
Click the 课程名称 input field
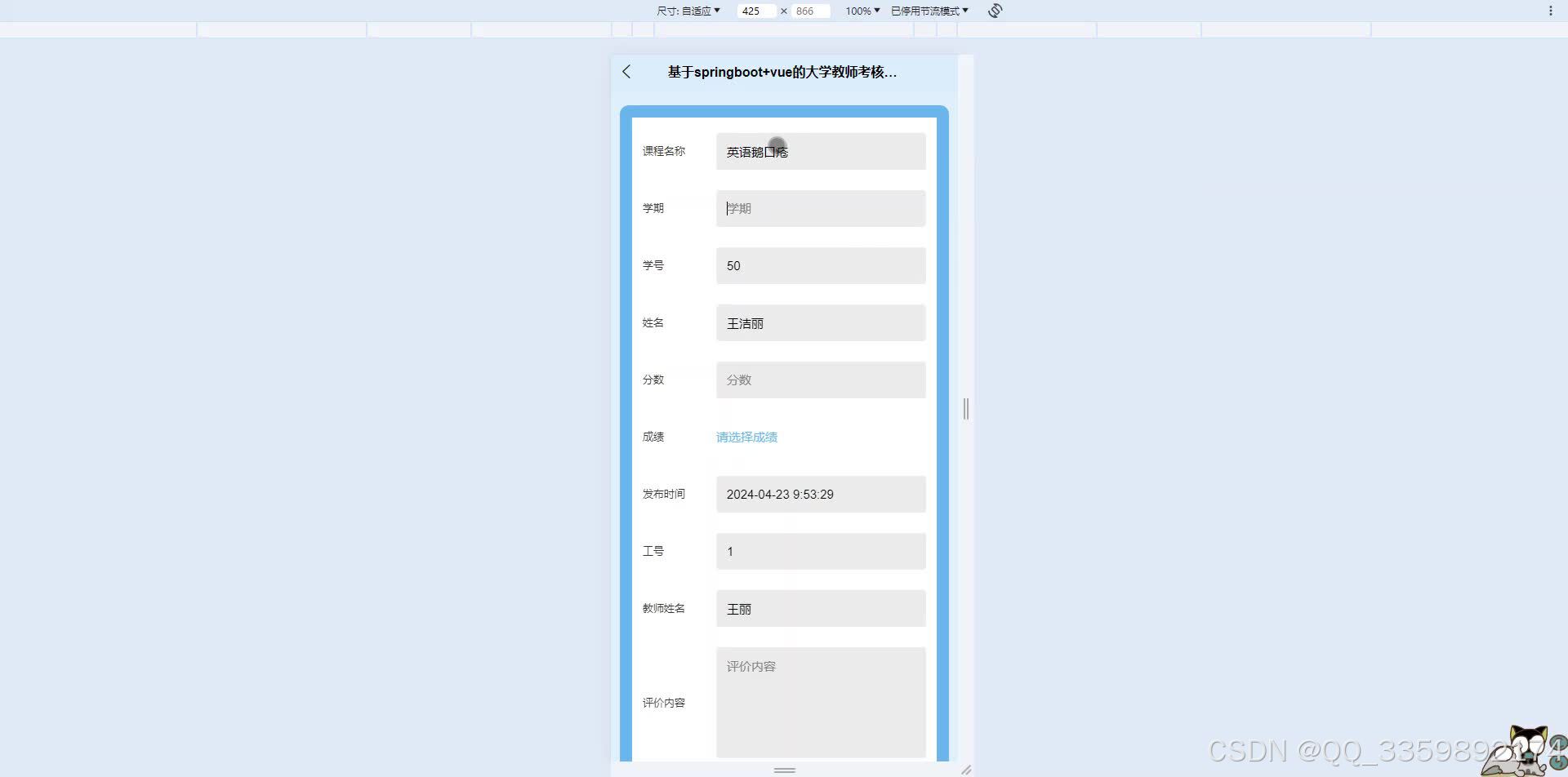821,152
